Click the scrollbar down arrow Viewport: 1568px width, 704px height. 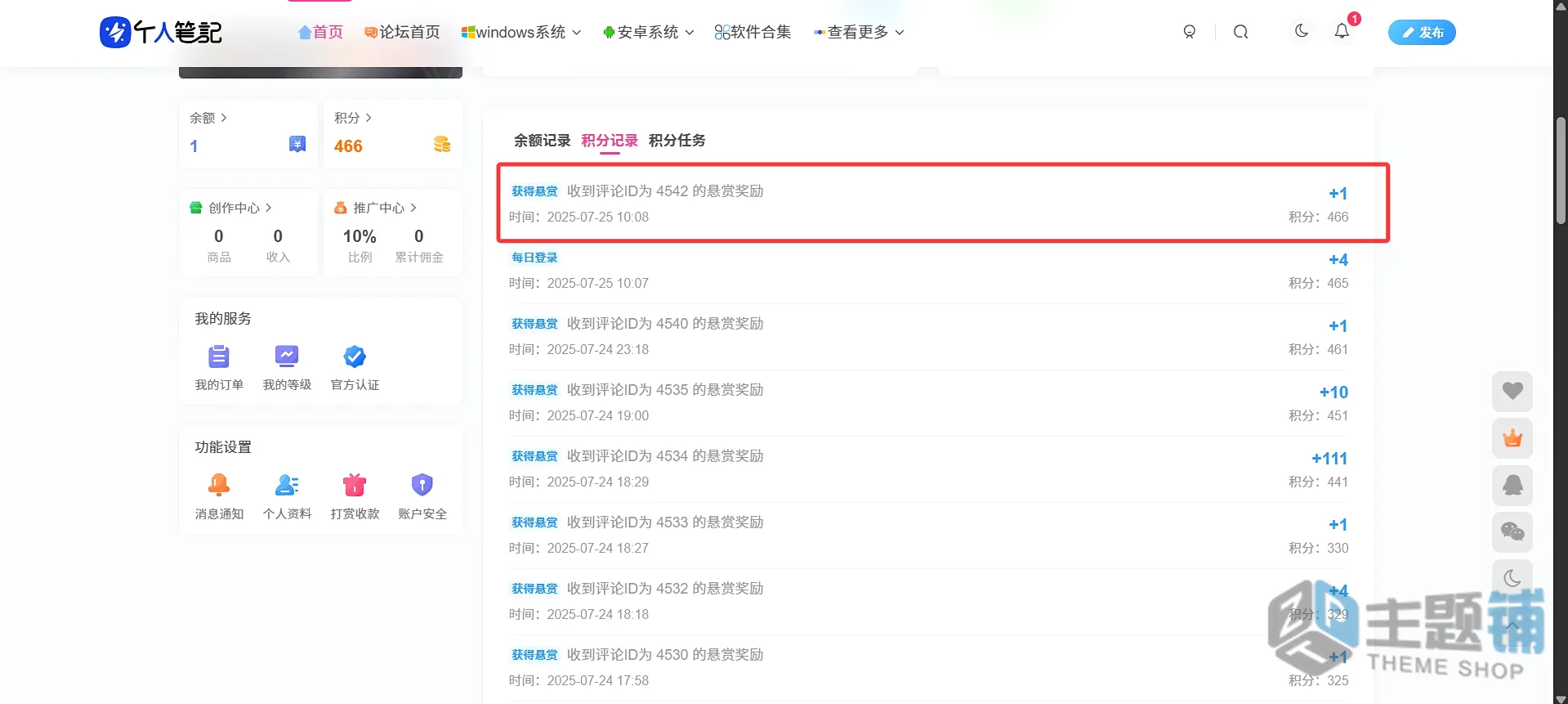coord(1561,697)
